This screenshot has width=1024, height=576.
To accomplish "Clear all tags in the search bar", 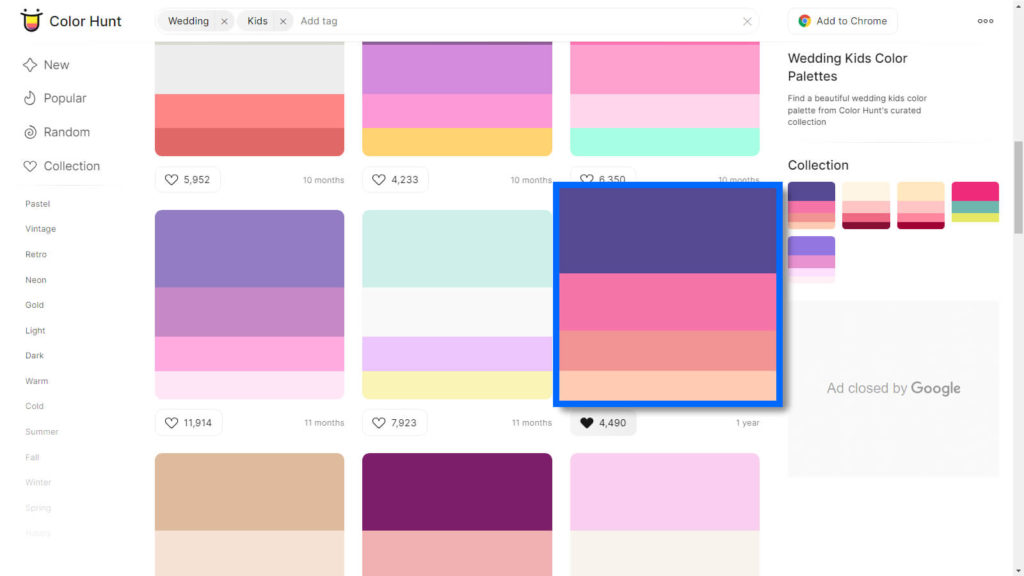I will coord(747,22).
